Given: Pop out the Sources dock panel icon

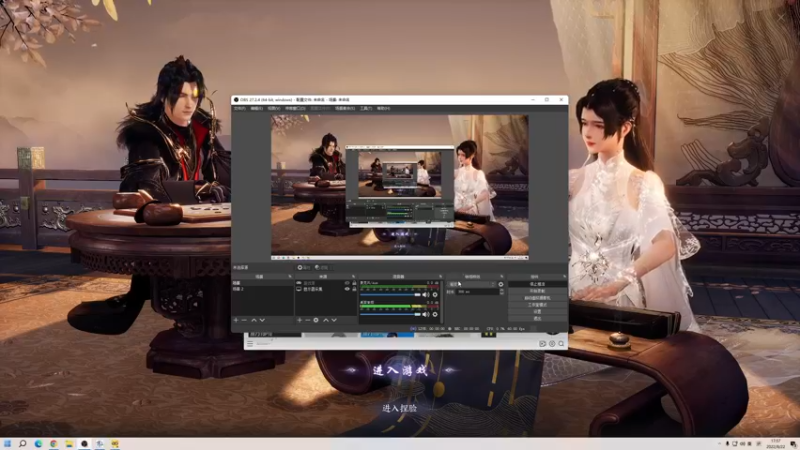Looking at the screenshot, I should [x=353, y=277].
